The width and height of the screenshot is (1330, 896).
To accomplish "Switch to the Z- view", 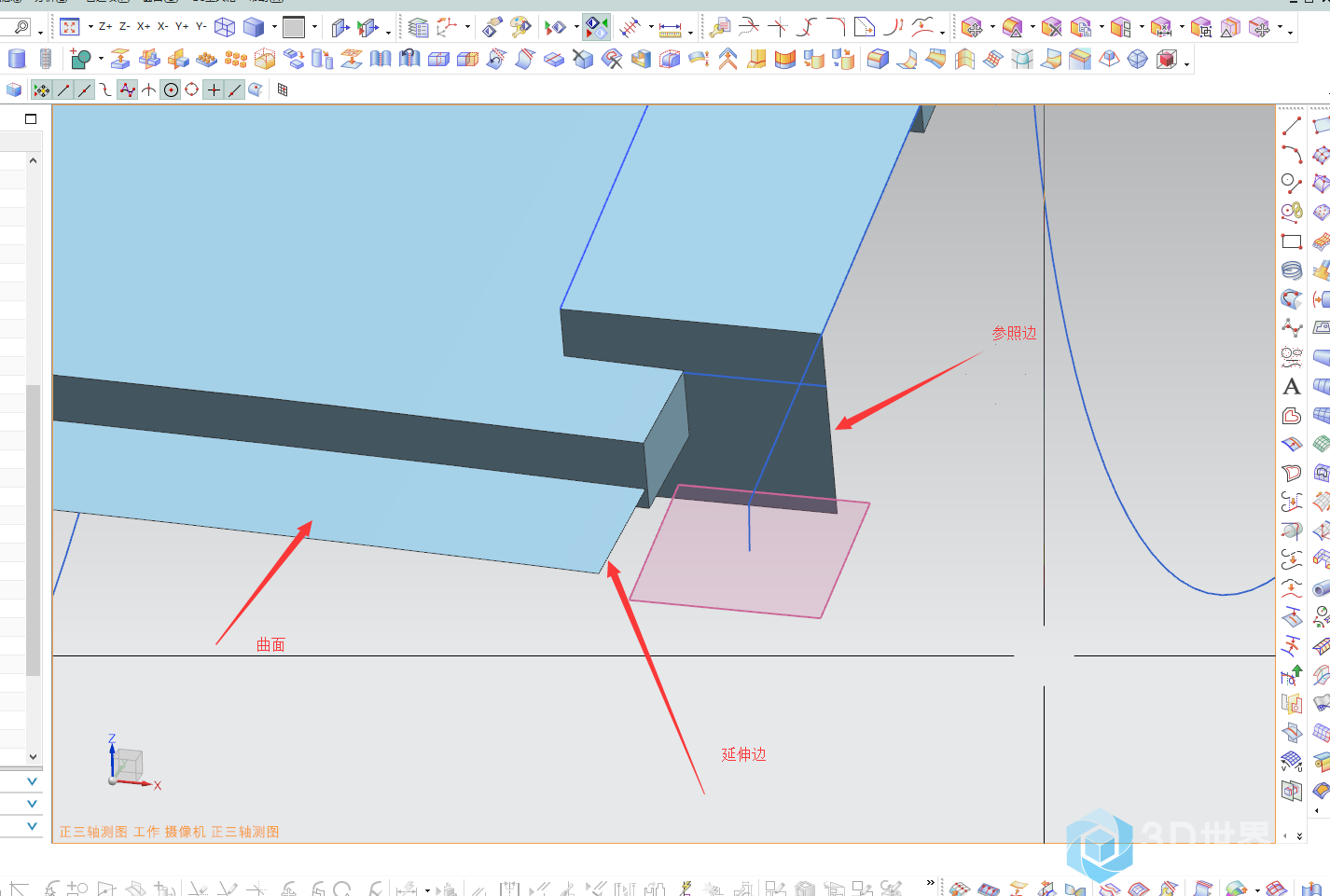I will click(125, 27).
